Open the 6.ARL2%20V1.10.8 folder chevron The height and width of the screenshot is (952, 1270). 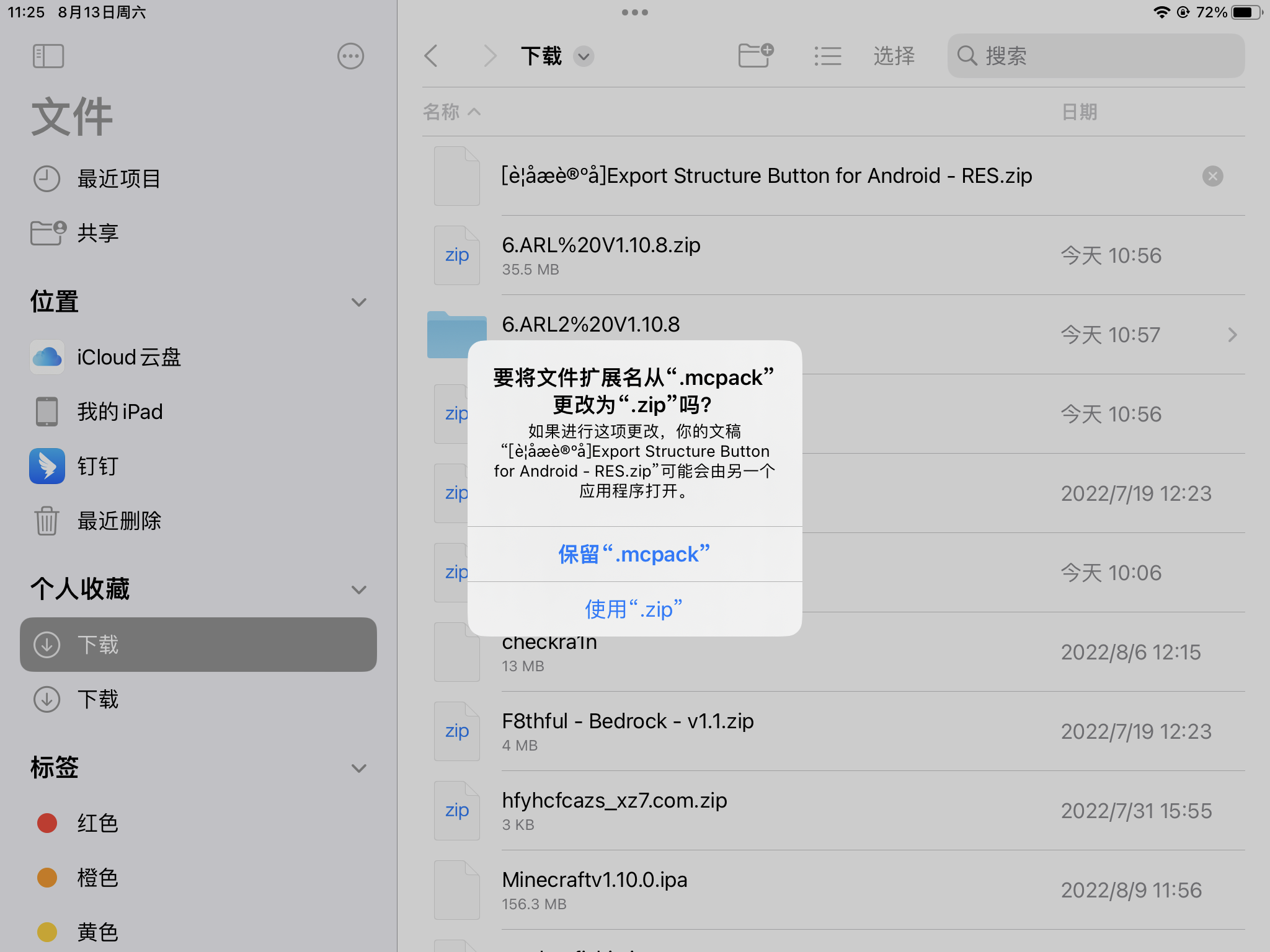click(1232, 335)
